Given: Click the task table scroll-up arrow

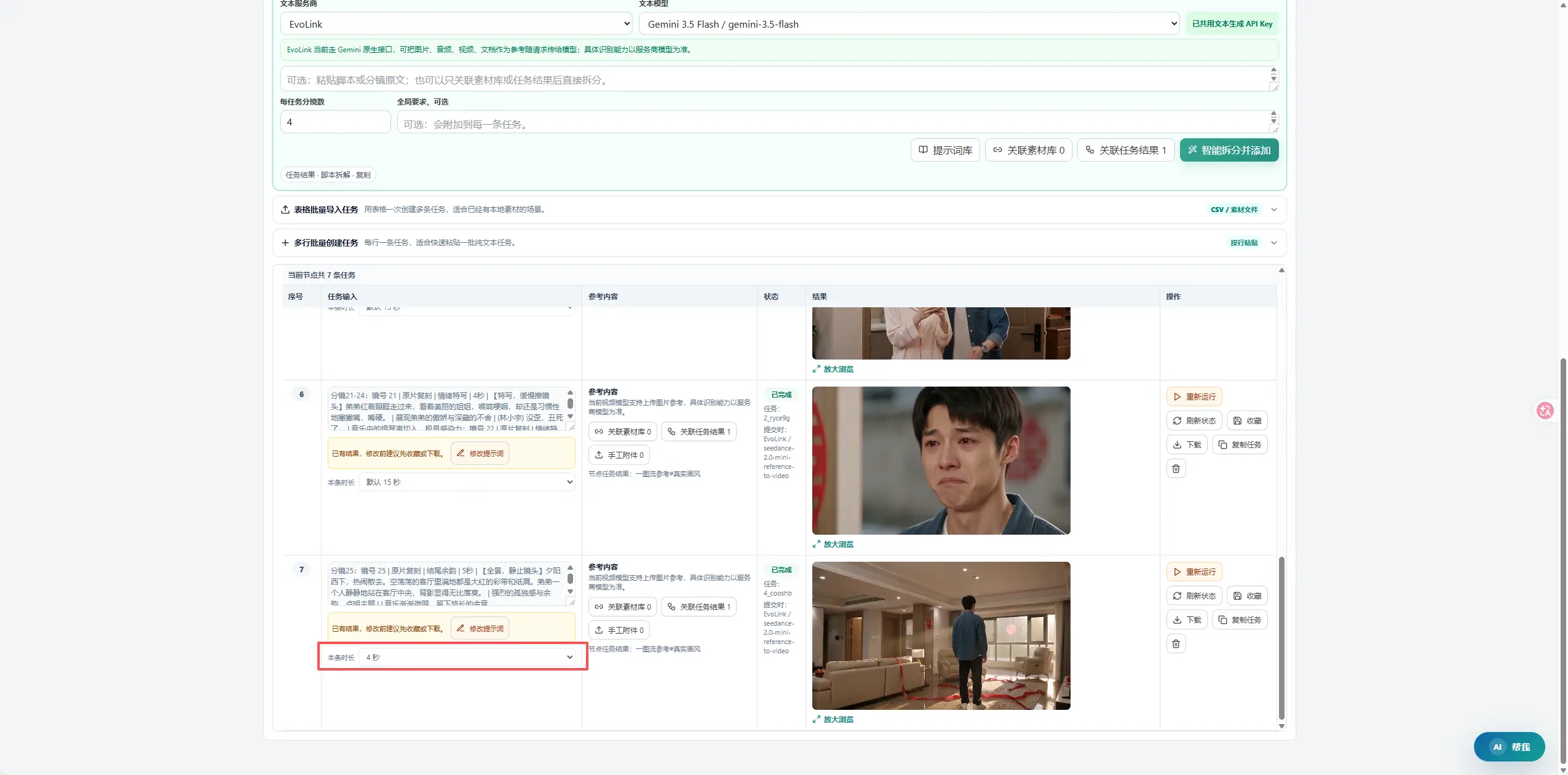Looking at the screenshot, I should point(1281,270).
